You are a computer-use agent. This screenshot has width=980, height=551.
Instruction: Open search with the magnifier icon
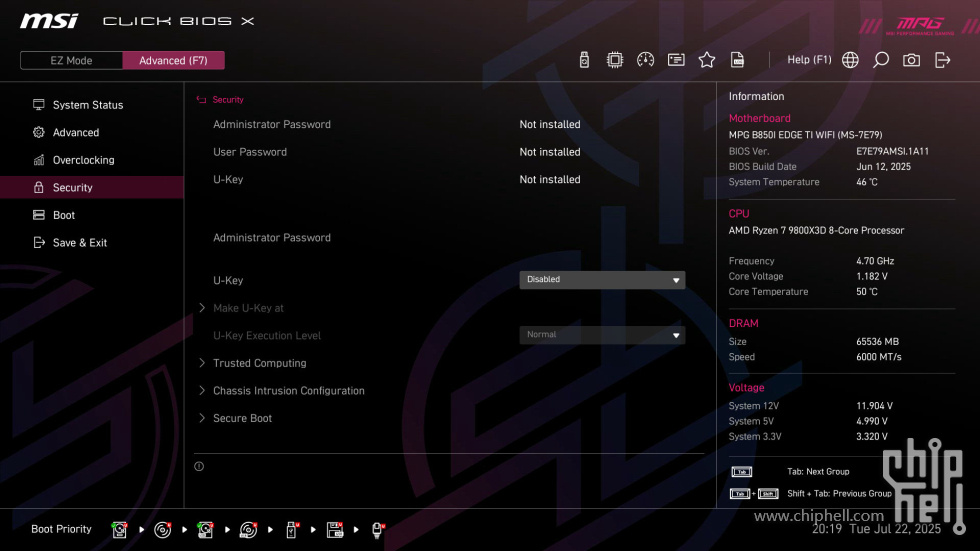click(881, 60)
